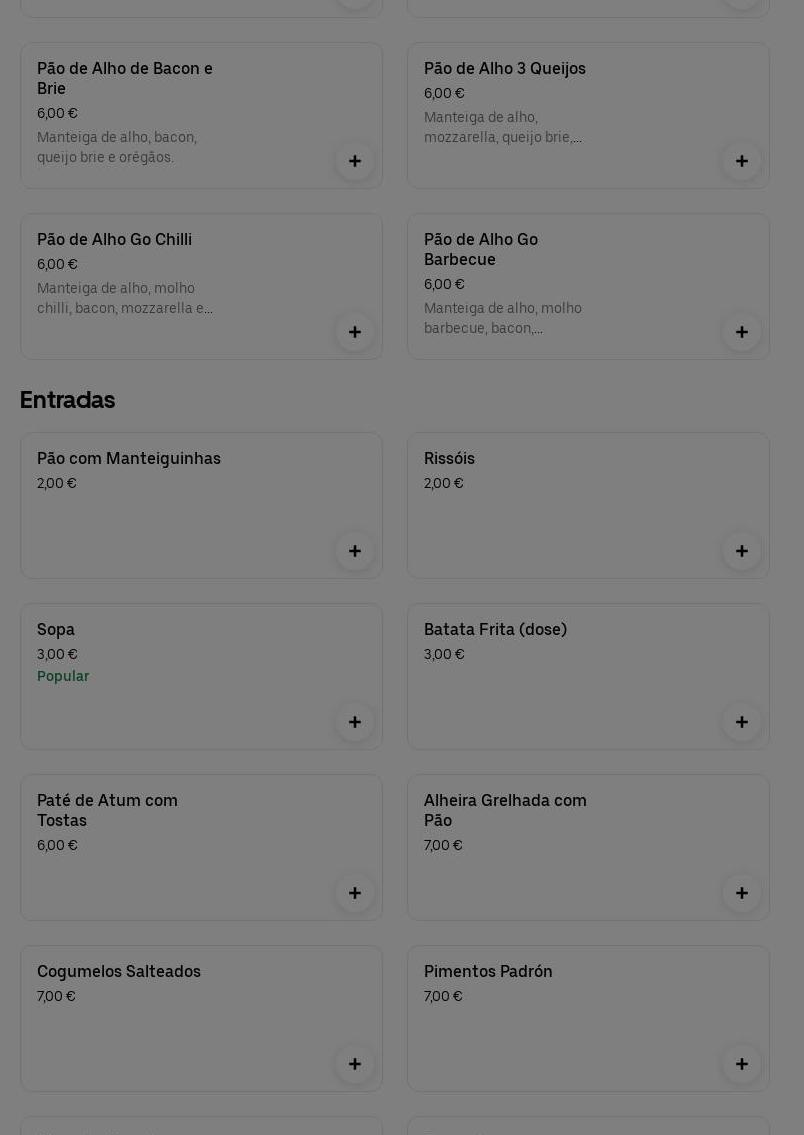Screen dimensions: 804x1135
Task: Add Sopa to the cart
Action: point(355,722)
